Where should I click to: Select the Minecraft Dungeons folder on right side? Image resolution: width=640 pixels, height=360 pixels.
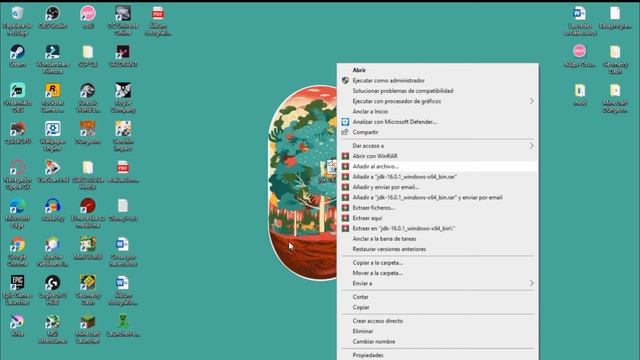coord(615,98)
